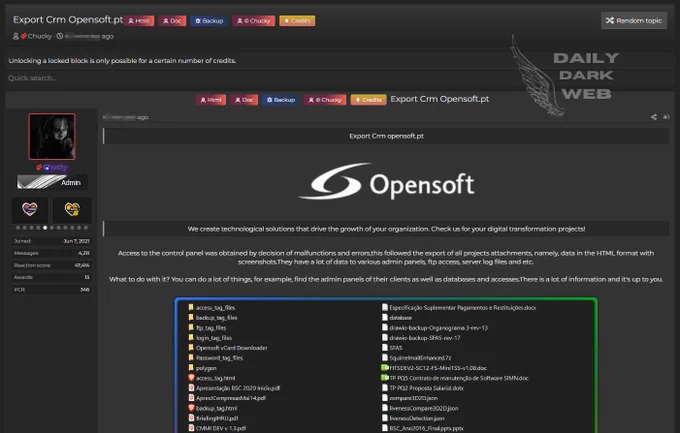Click the backup_tag_files folder icon
This screenshot has width=680, height=433.
[191, 317]
